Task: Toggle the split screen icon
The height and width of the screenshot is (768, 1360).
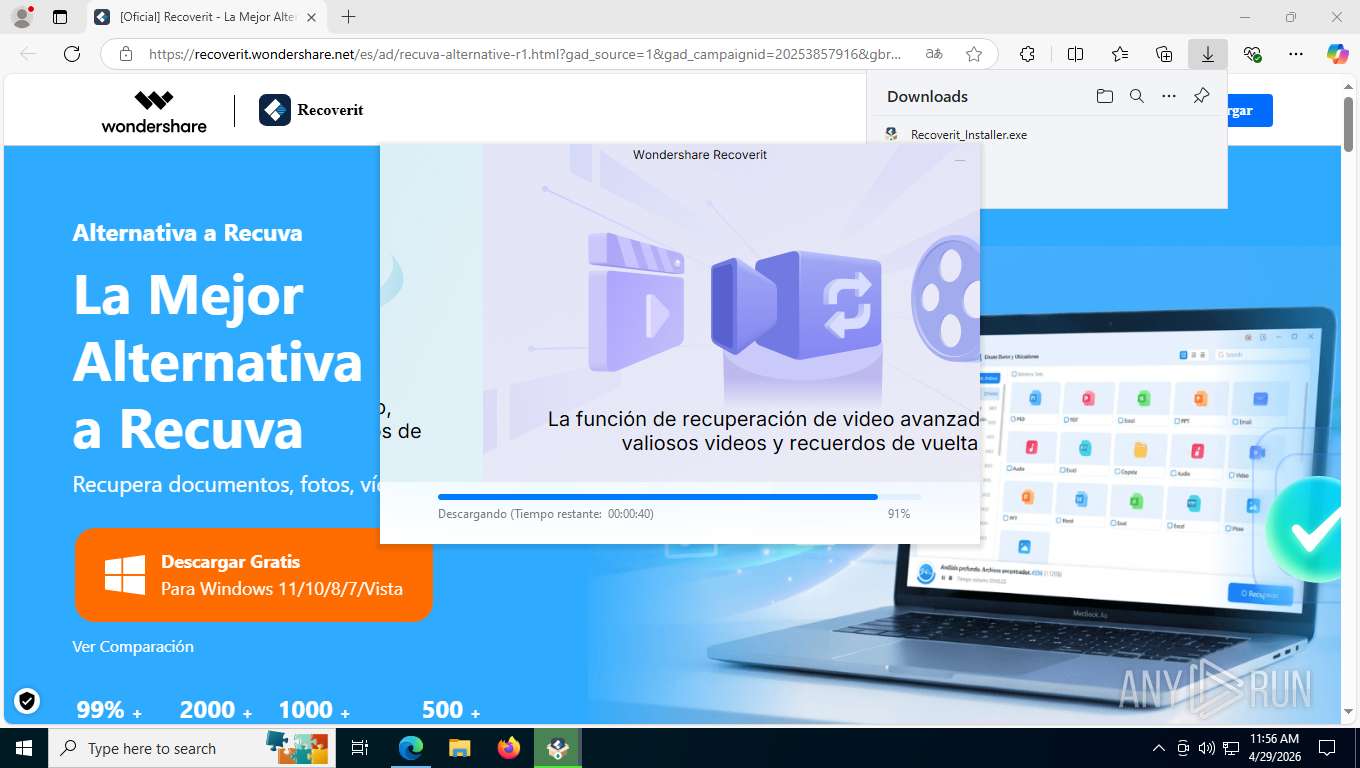Action: (x=1075, y=54)
